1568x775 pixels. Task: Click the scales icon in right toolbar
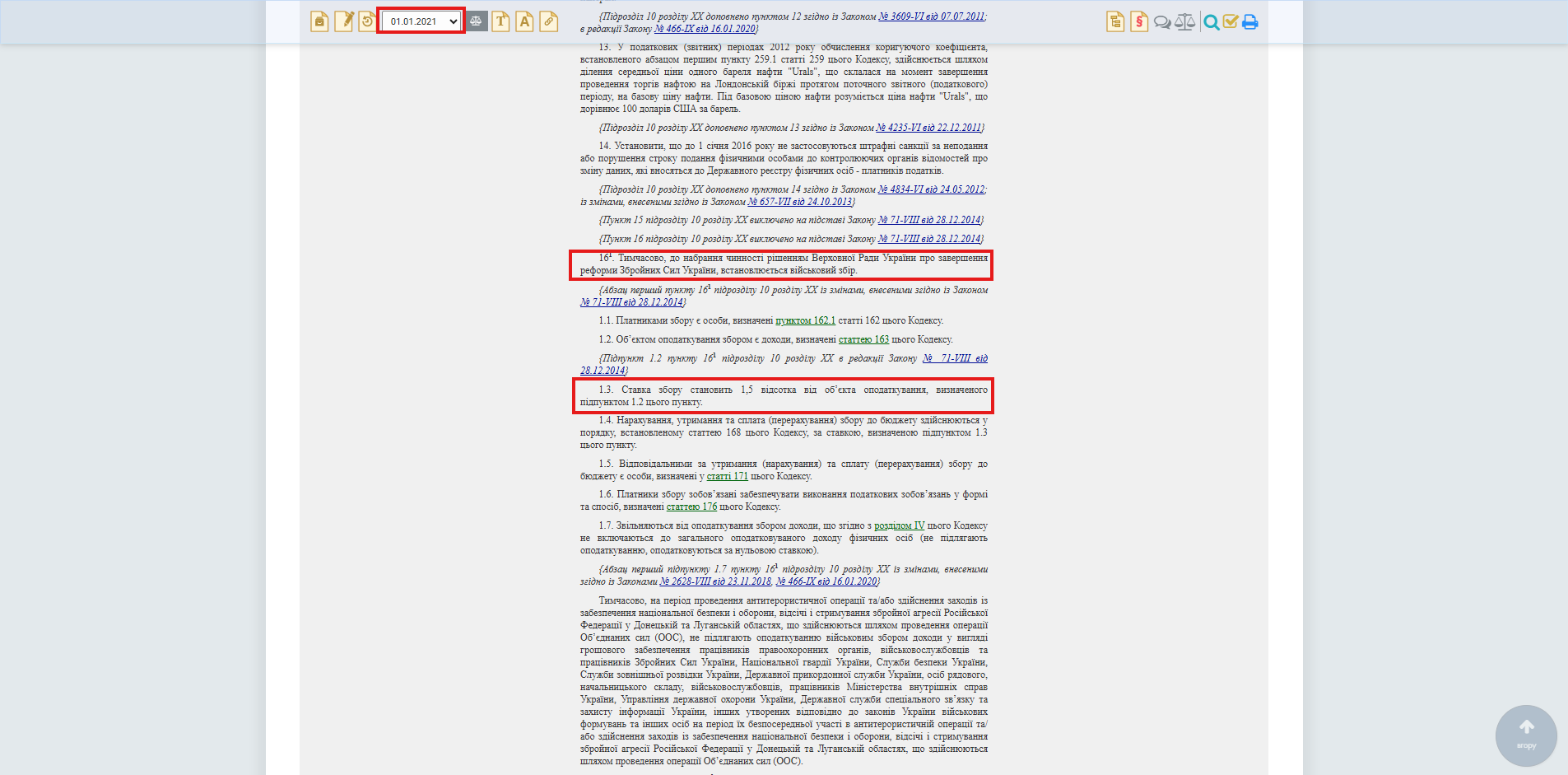coord(1185,22)
